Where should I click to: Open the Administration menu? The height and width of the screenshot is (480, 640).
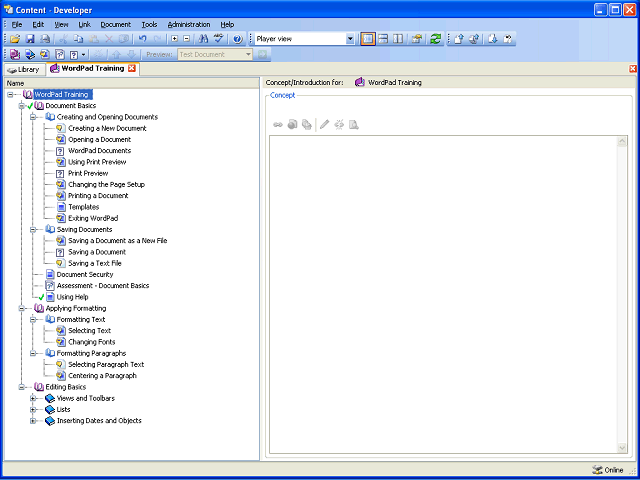(x=189, y=24)
